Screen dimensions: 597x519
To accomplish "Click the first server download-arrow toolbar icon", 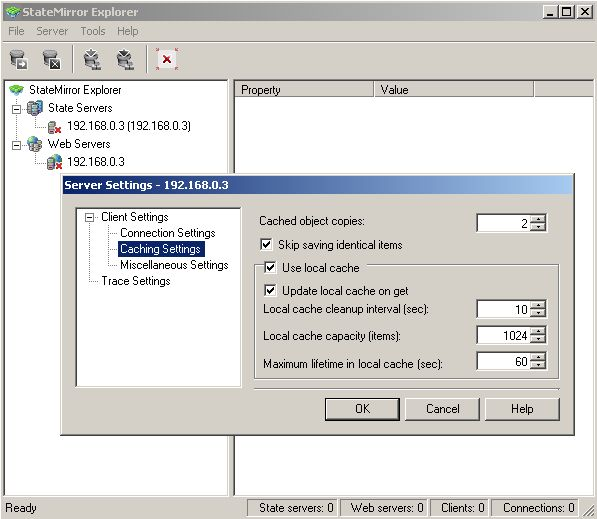I will 93,59.
